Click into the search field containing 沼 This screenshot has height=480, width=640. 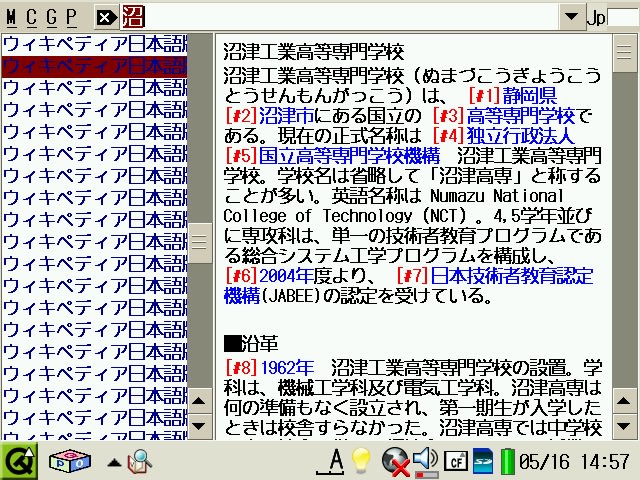[339, 17]
